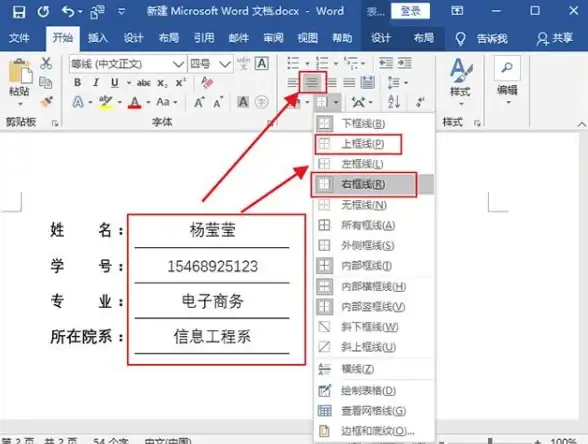Toggle Bold formatting
588x444 pixels.
(x=77, y=82)
